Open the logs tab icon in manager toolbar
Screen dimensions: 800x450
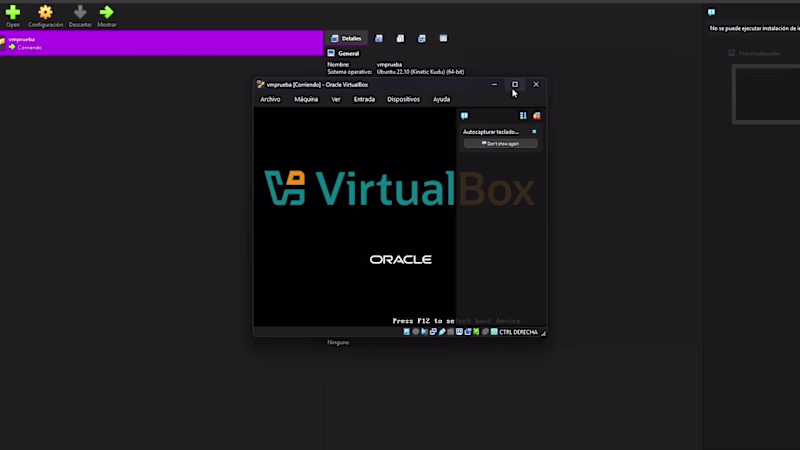[400, 38]
